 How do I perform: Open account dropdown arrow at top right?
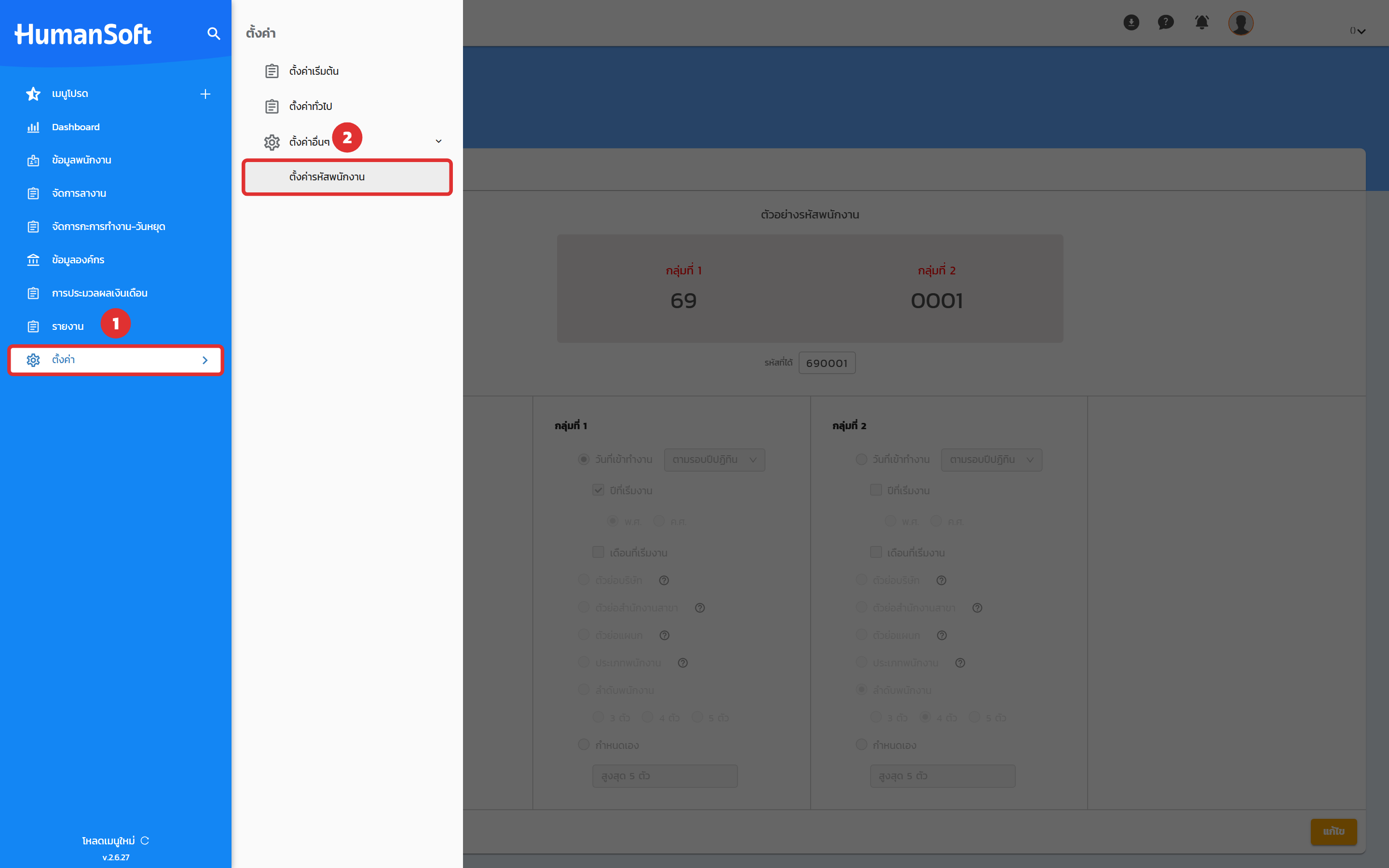[1362, 31]
